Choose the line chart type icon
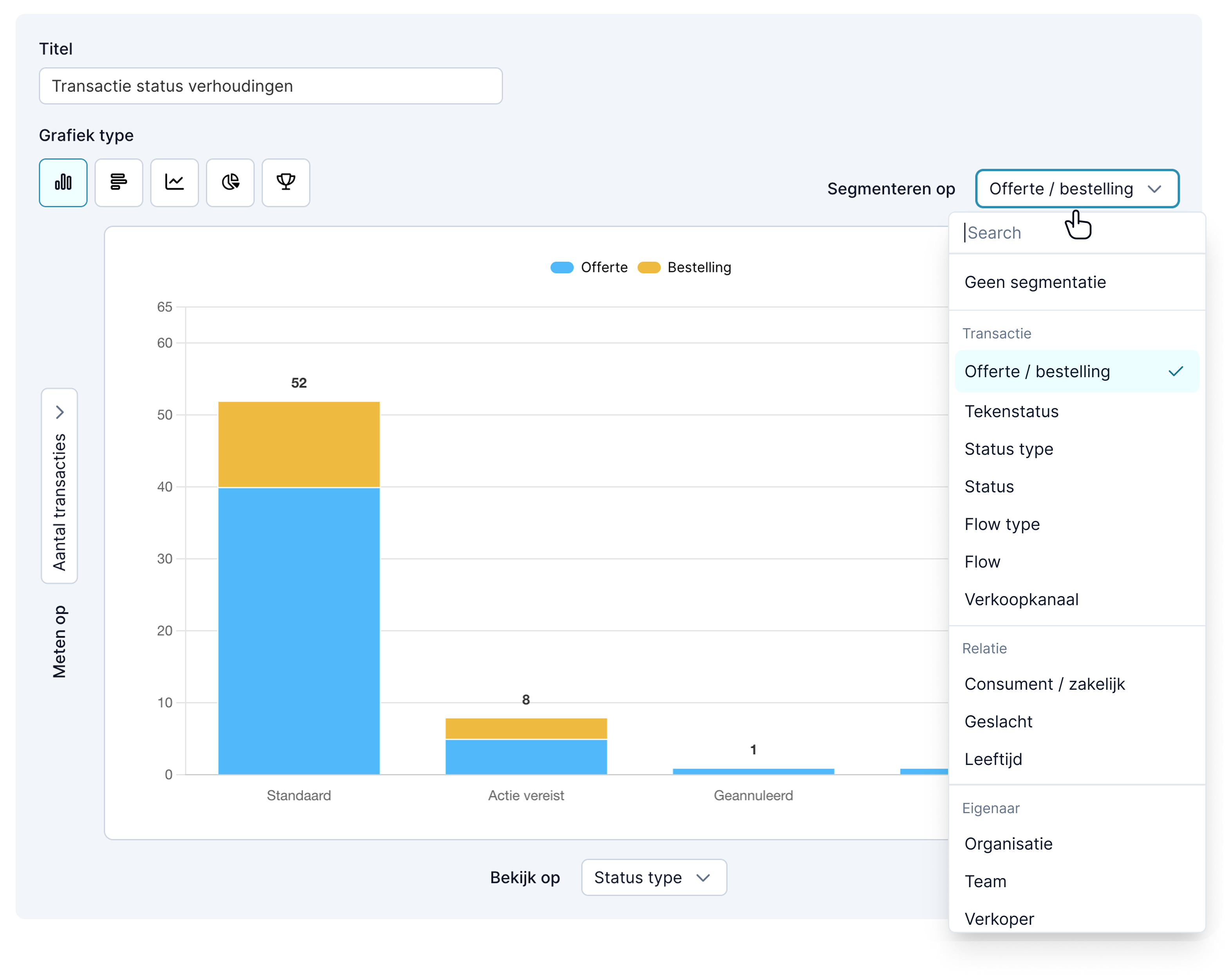The height and width of the screenshot is (980, 1230). click(x=175, y=183)
